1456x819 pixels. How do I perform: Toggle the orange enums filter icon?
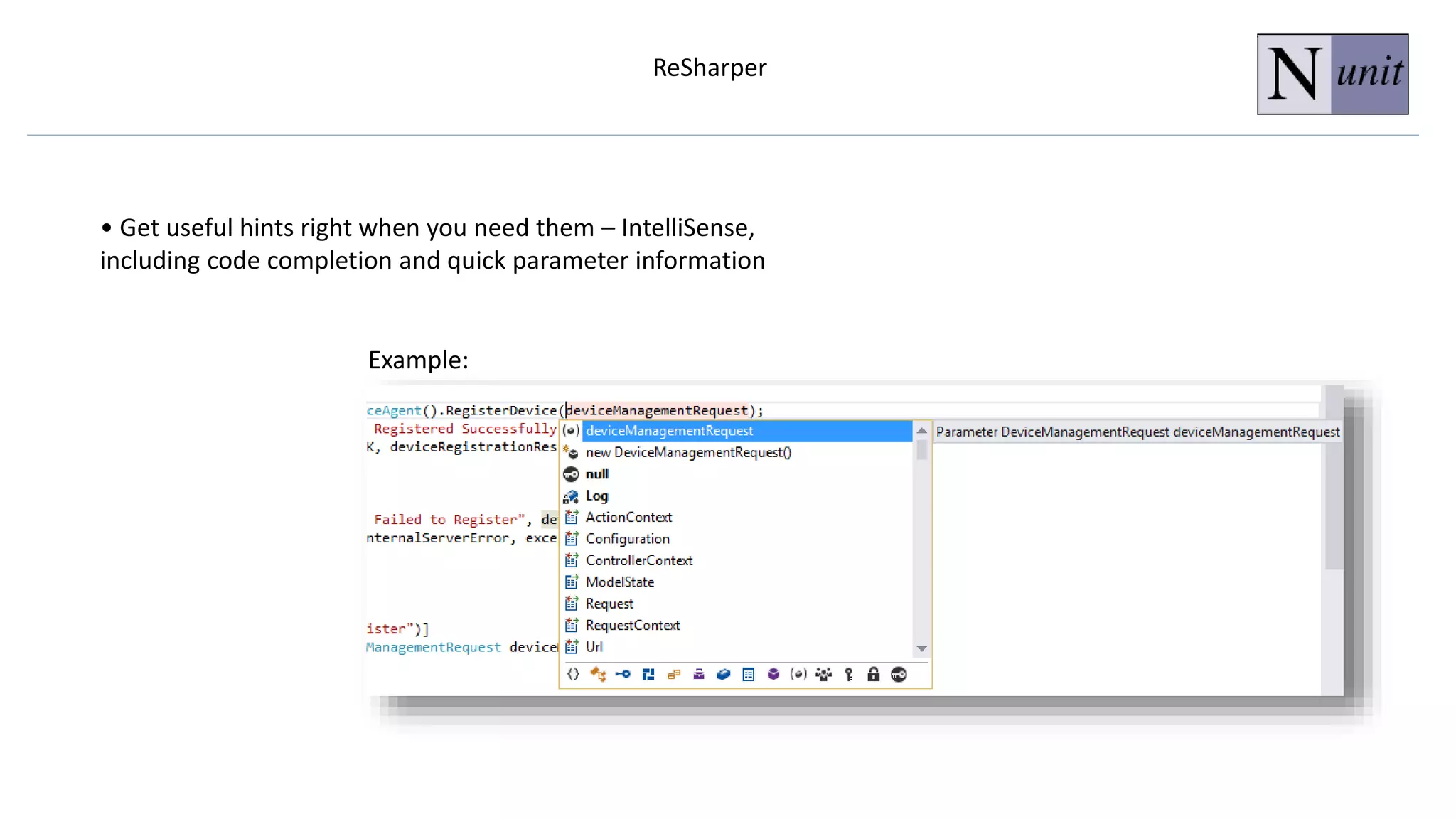[674, 674]
